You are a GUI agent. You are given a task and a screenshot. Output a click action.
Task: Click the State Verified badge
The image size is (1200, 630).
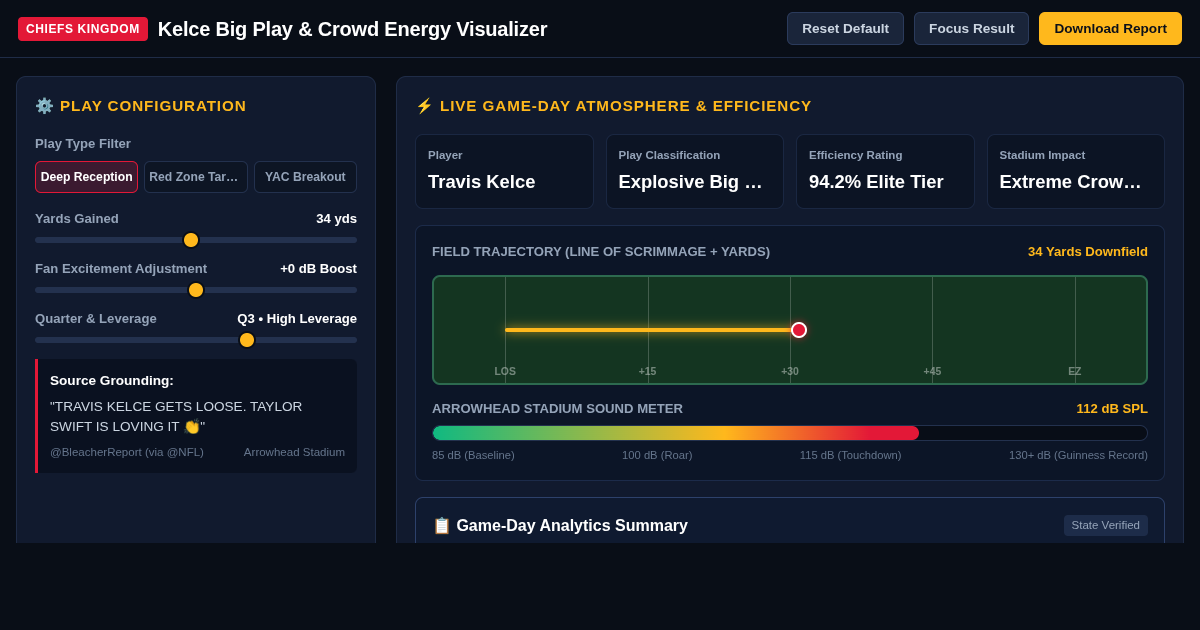point(1106,525)
